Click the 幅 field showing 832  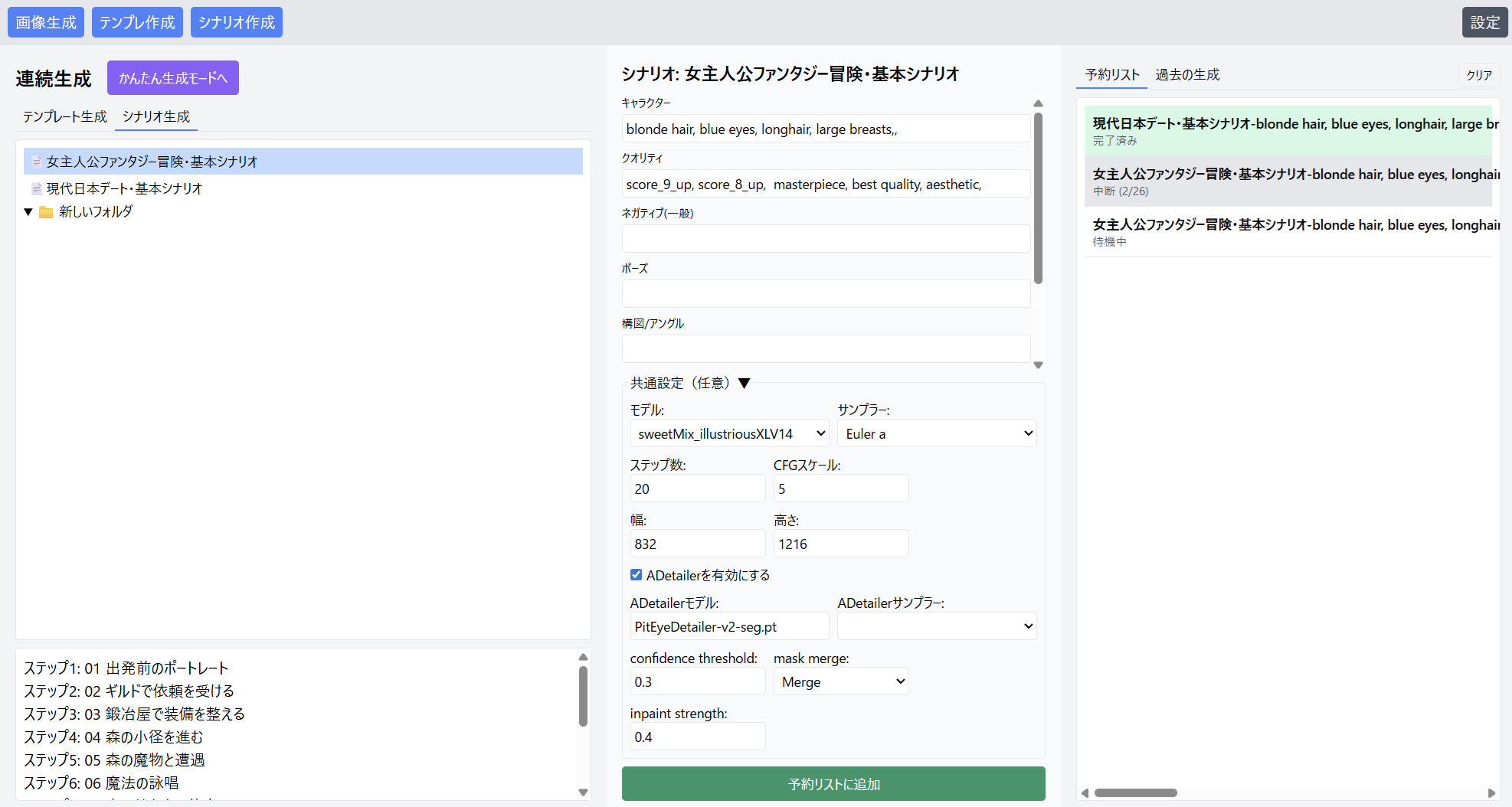click(x=697, y=544)
